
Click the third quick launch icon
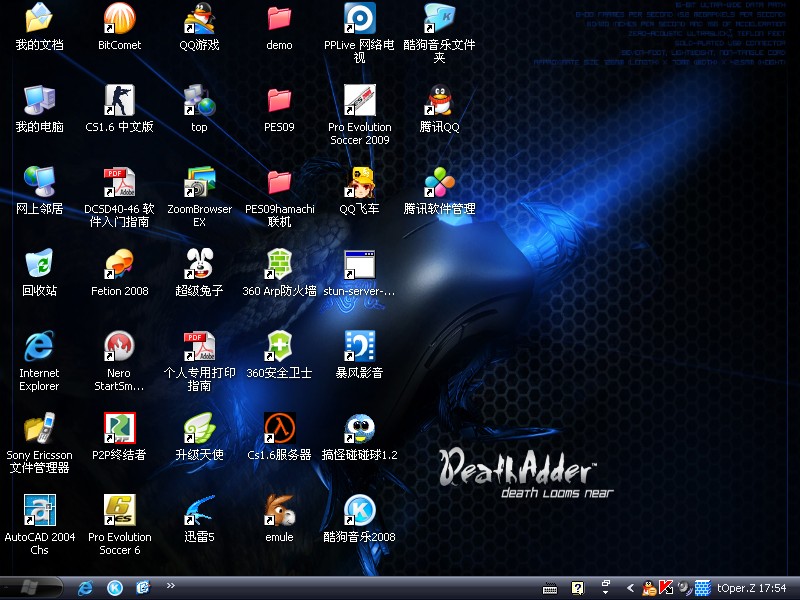click(143, 588)
